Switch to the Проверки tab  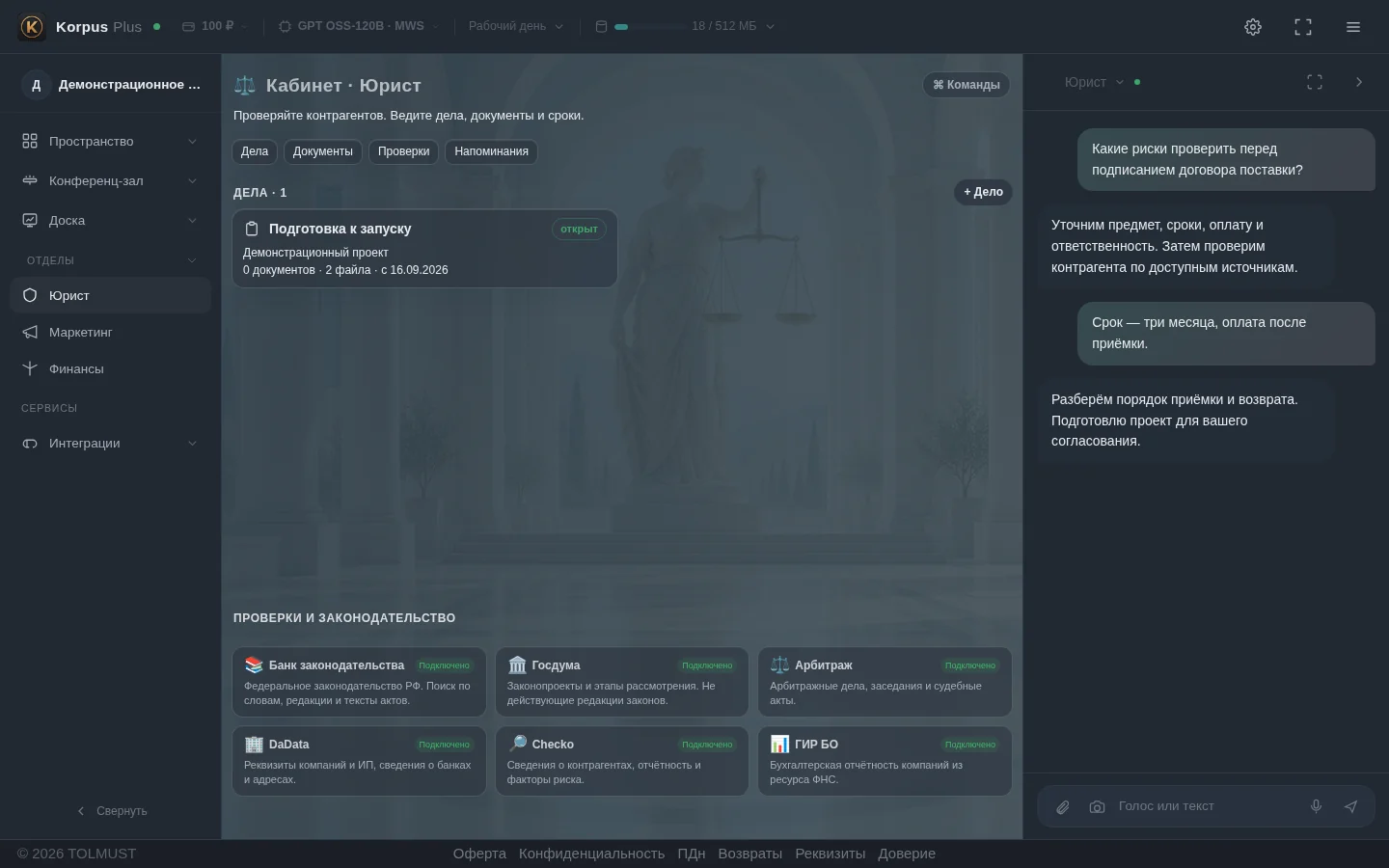tap(404, 151)
